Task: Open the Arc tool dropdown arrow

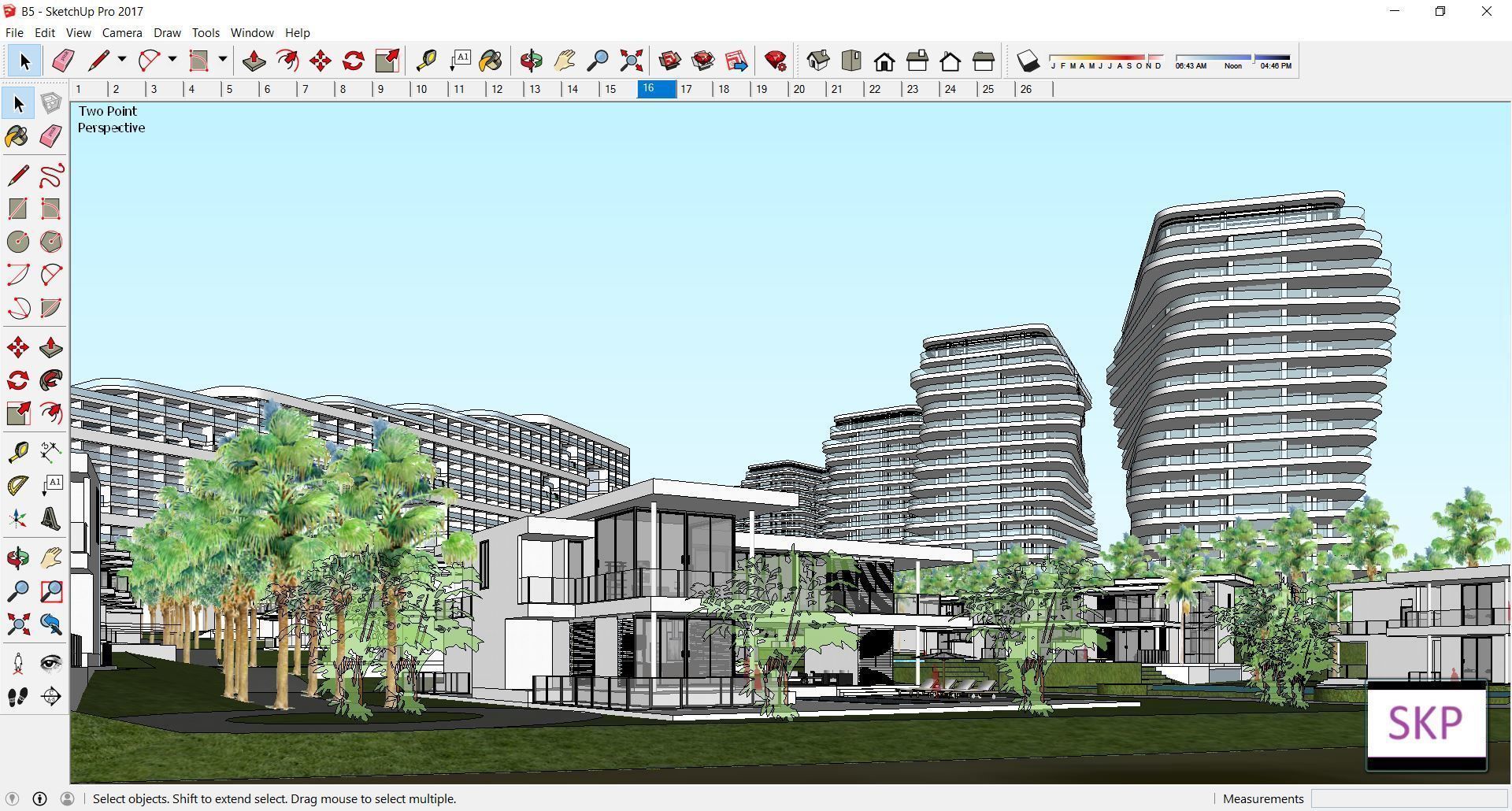Action: [172, 60]
